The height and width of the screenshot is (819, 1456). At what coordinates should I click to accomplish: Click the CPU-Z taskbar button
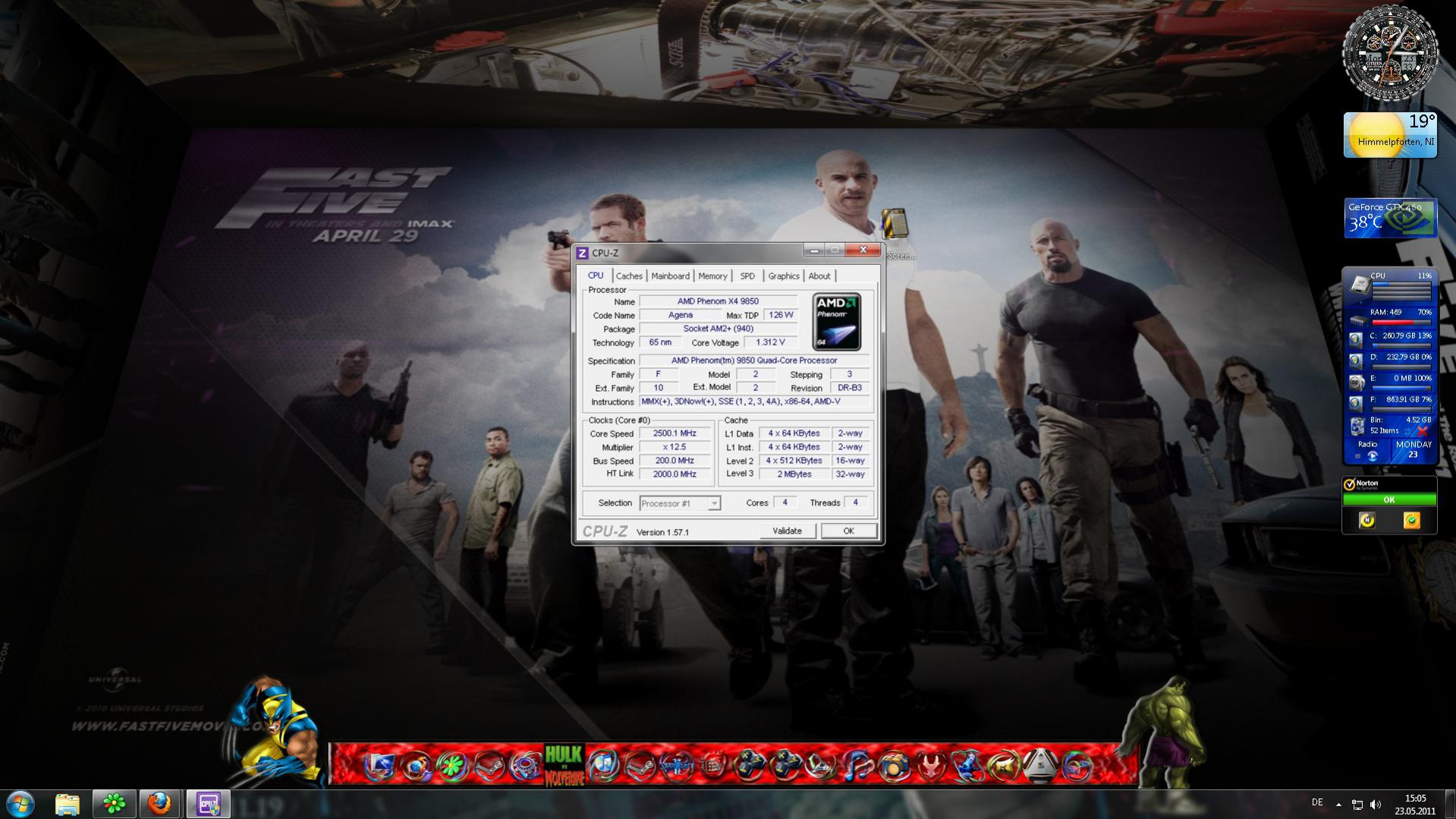(x=208, y=804)
